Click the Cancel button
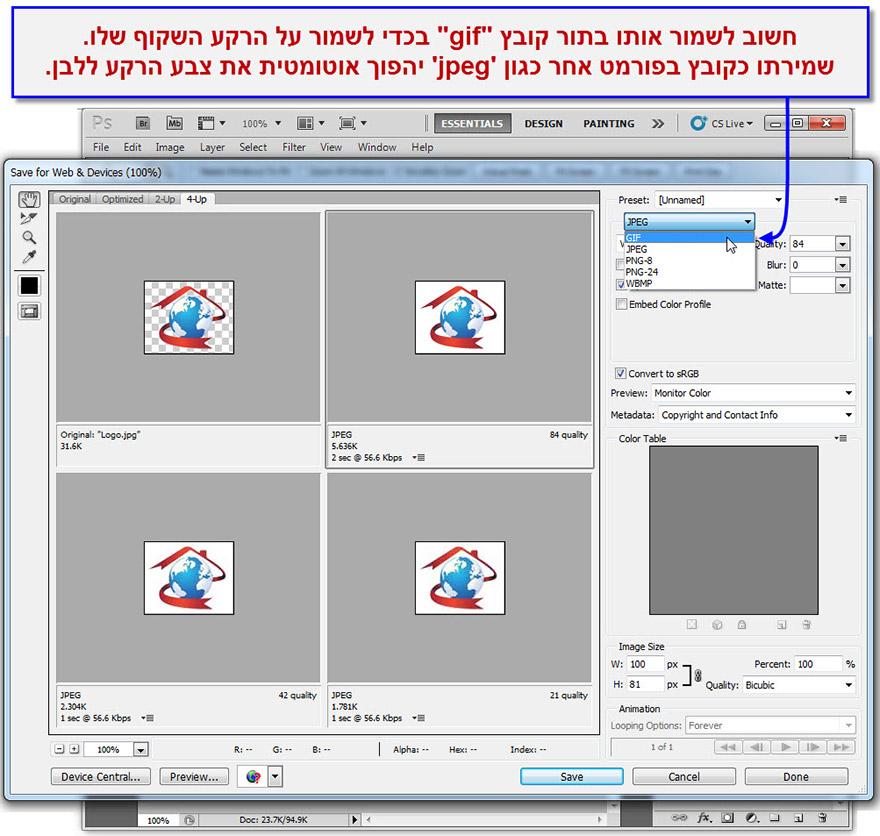Image resolution: width=880 pixels, height=836 pixels. tap(684, 777)
